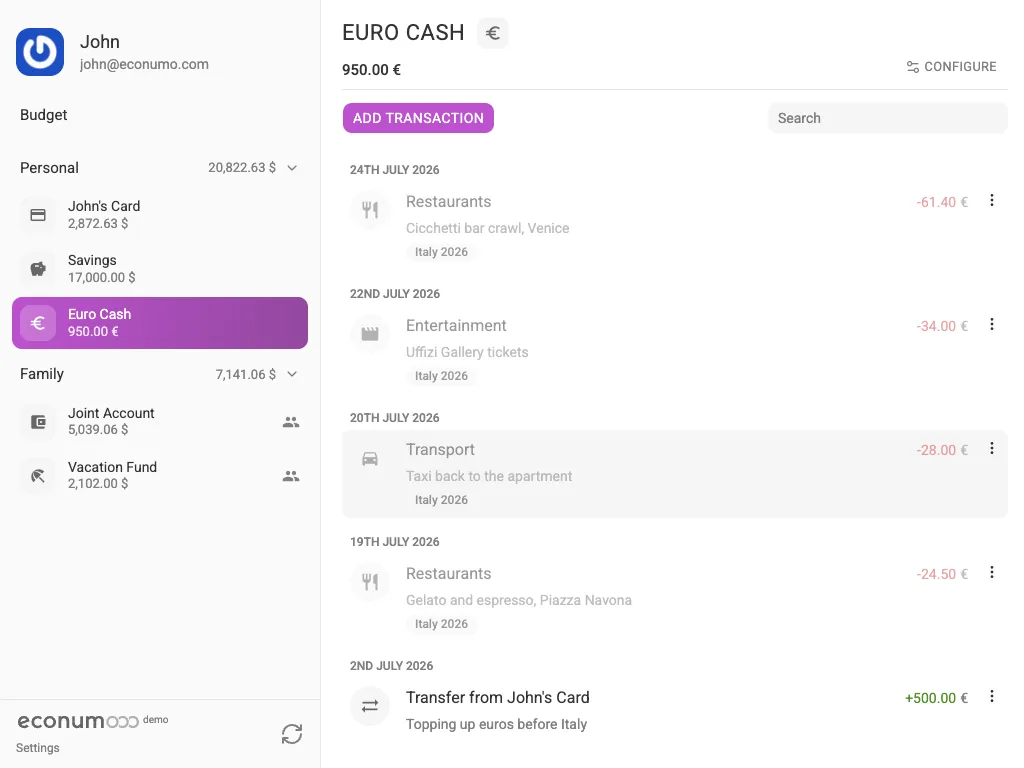
Task: Click the Family total 7,141.06 $
Action: 246,374
